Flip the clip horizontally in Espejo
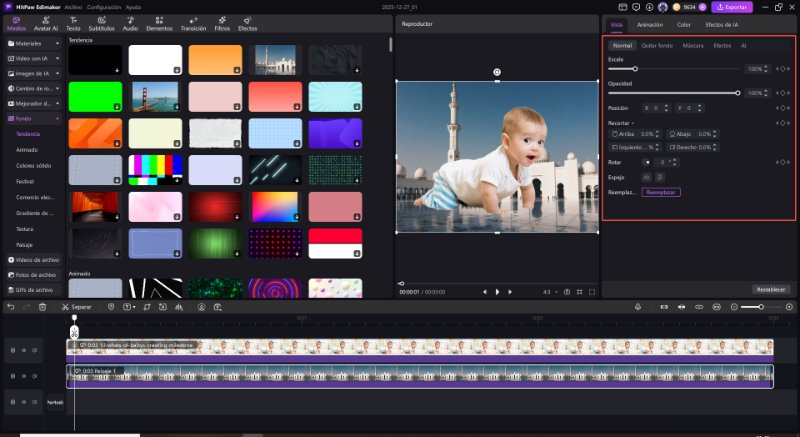Image resolution: width=800 pixels, height=437 pixels. [646, 177]
